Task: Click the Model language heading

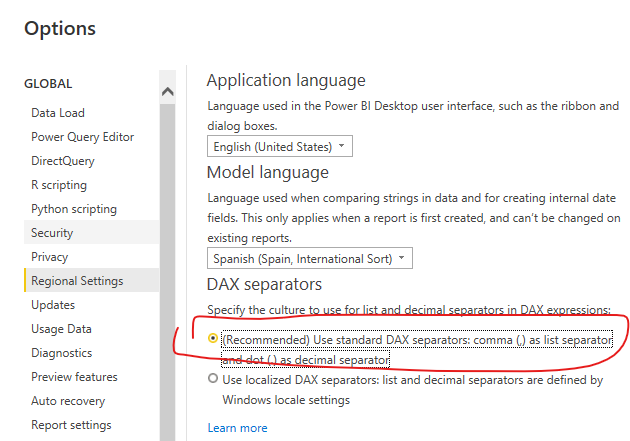Action: point(268,173)
